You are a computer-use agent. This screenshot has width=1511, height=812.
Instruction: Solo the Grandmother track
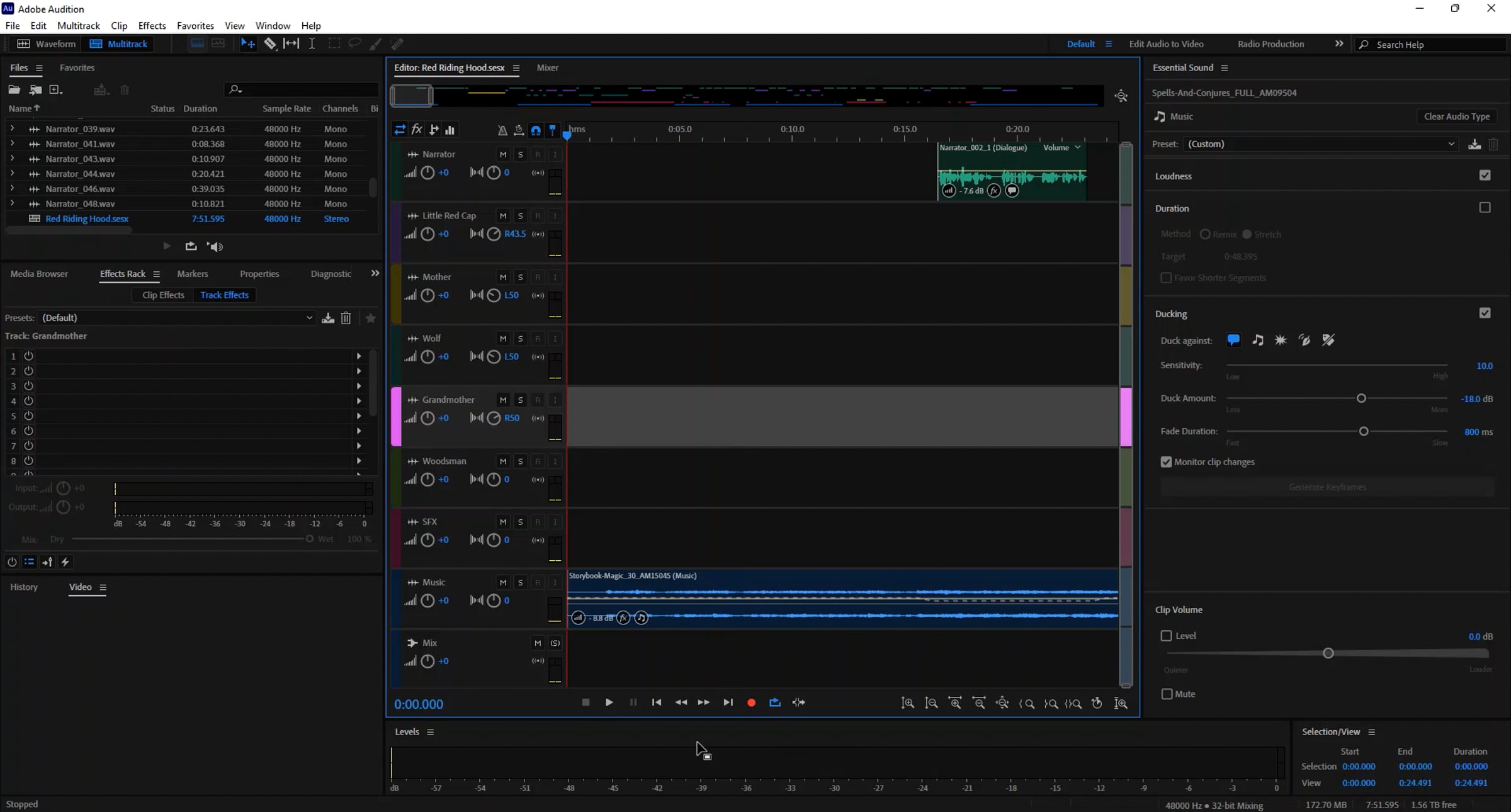pos(520,400)
